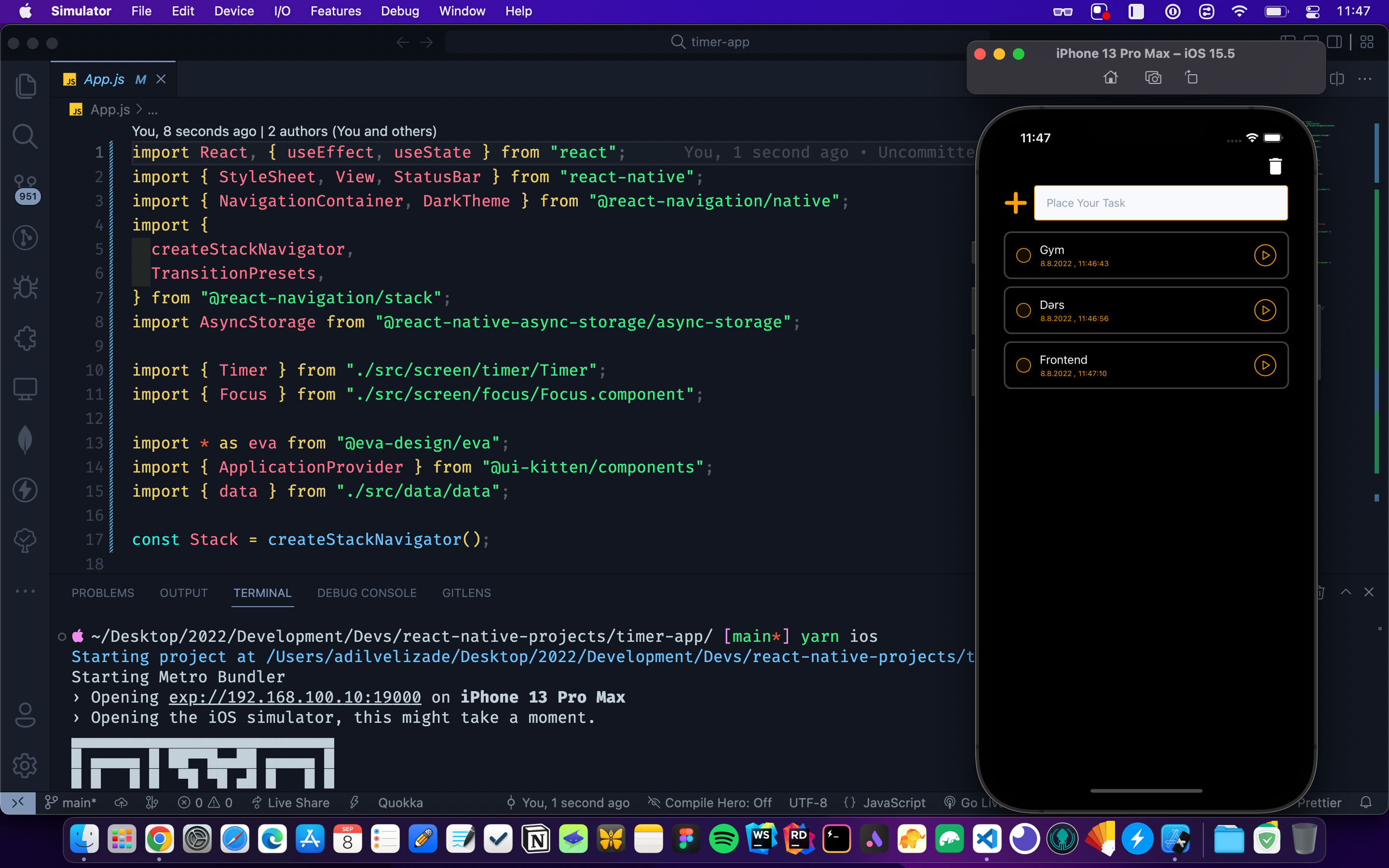
Task: Click the Place Your Task input field
Action: tap(1160, 203)
